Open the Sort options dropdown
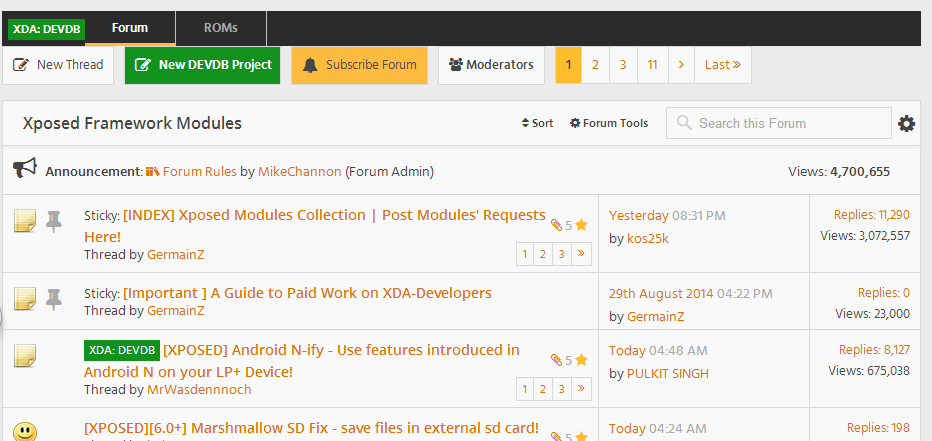The image size is (932, 441). (x=537, y=123)
